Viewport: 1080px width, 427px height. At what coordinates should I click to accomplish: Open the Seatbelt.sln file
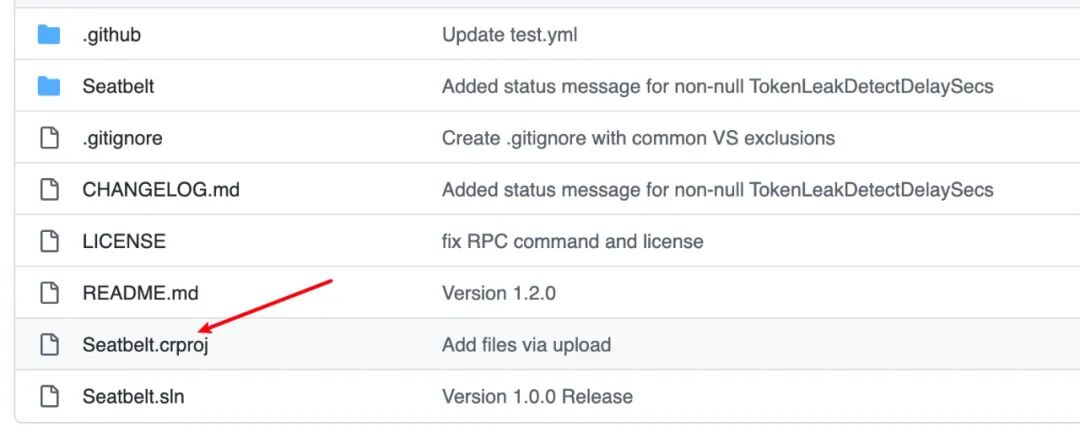point(133,396)
